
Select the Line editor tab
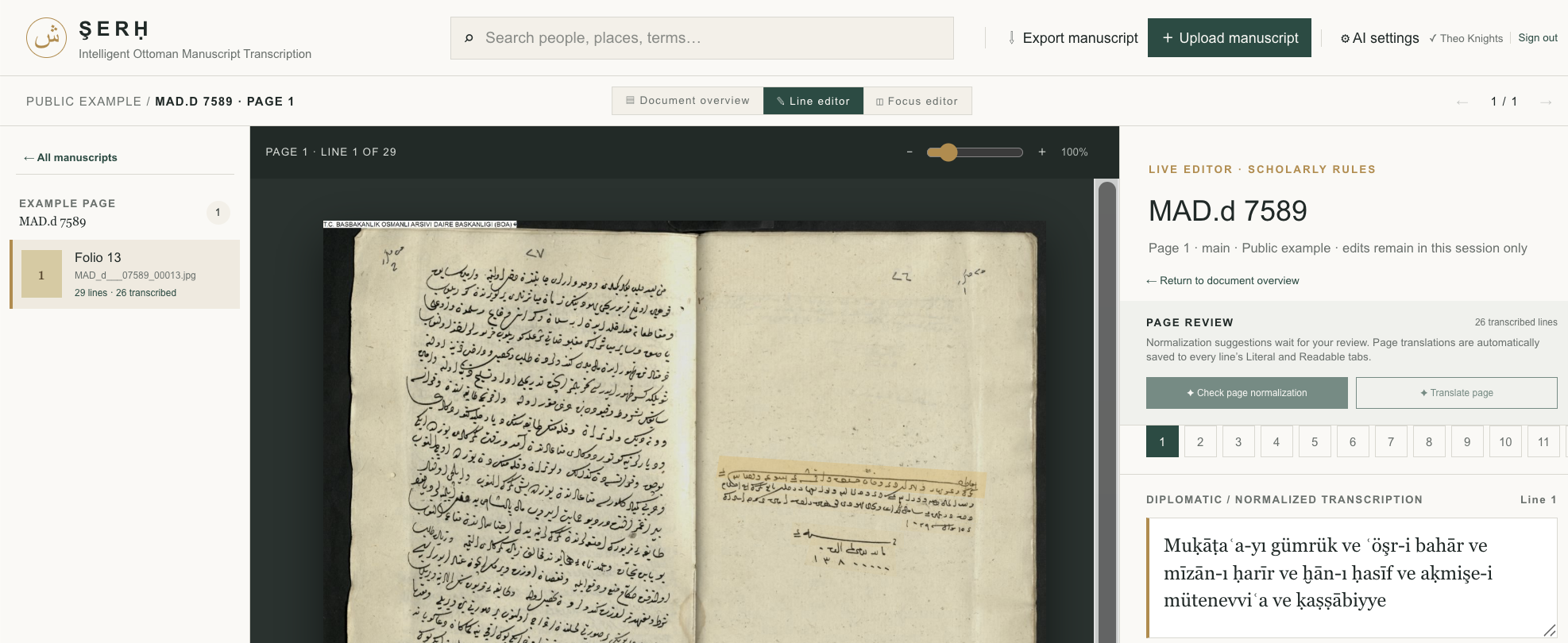point(813,101)
